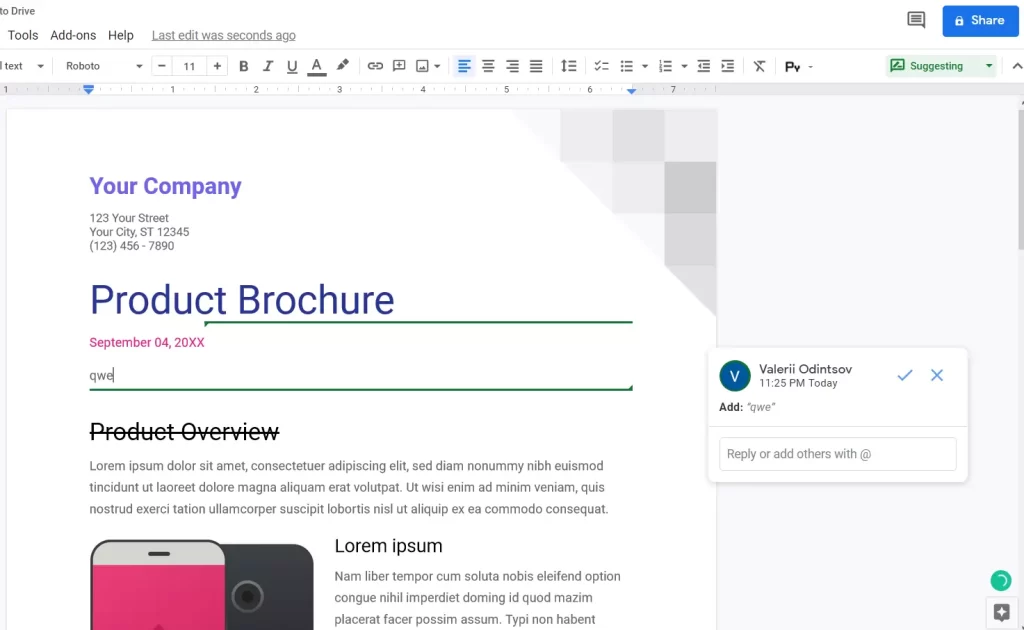Insert a checklist

(601, 66)
